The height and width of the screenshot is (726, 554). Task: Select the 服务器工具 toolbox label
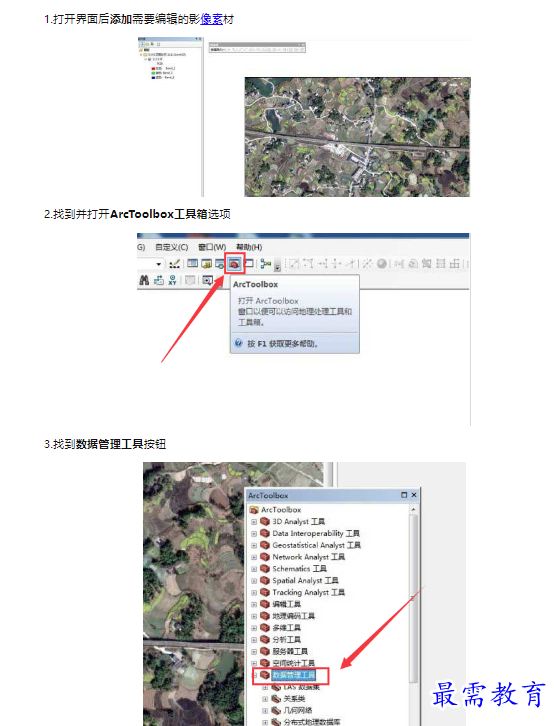[290, 651]
